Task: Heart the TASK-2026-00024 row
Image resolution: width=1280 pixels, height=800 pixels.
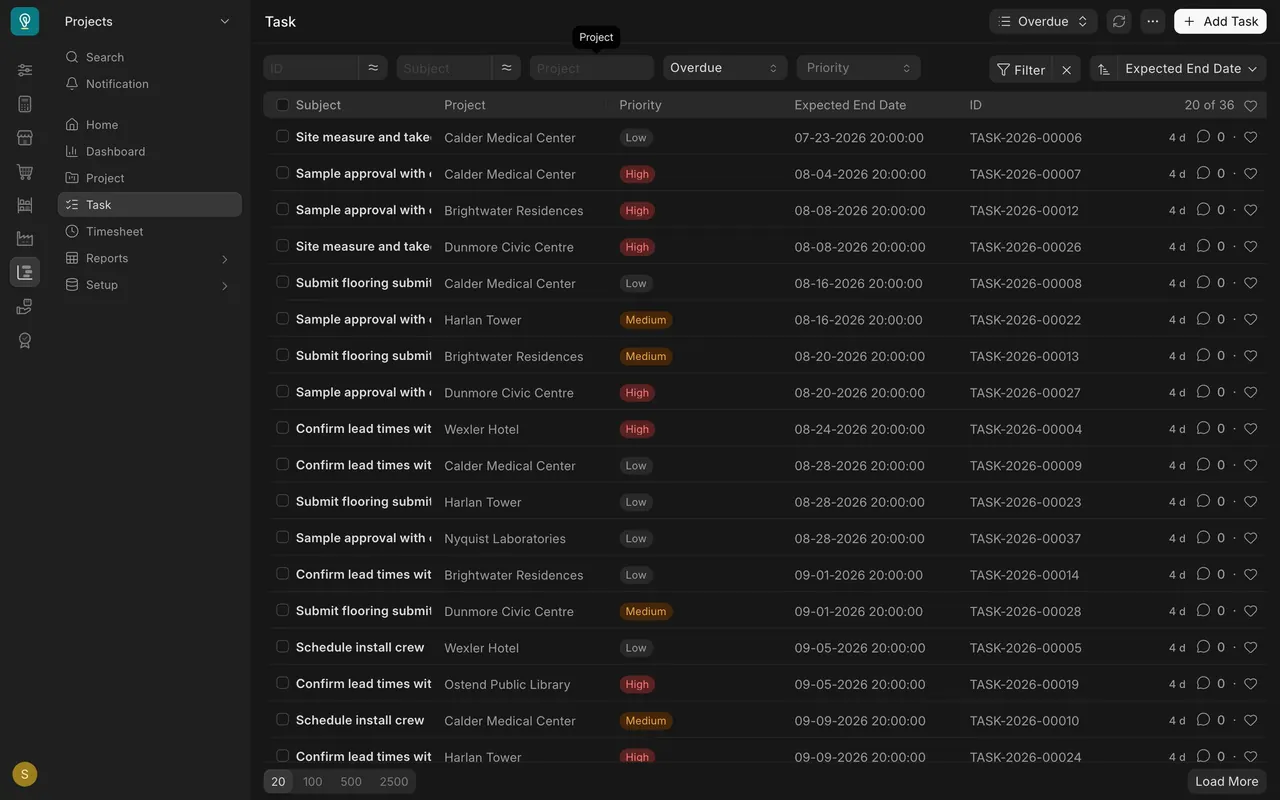Action: click(1250, 757)
